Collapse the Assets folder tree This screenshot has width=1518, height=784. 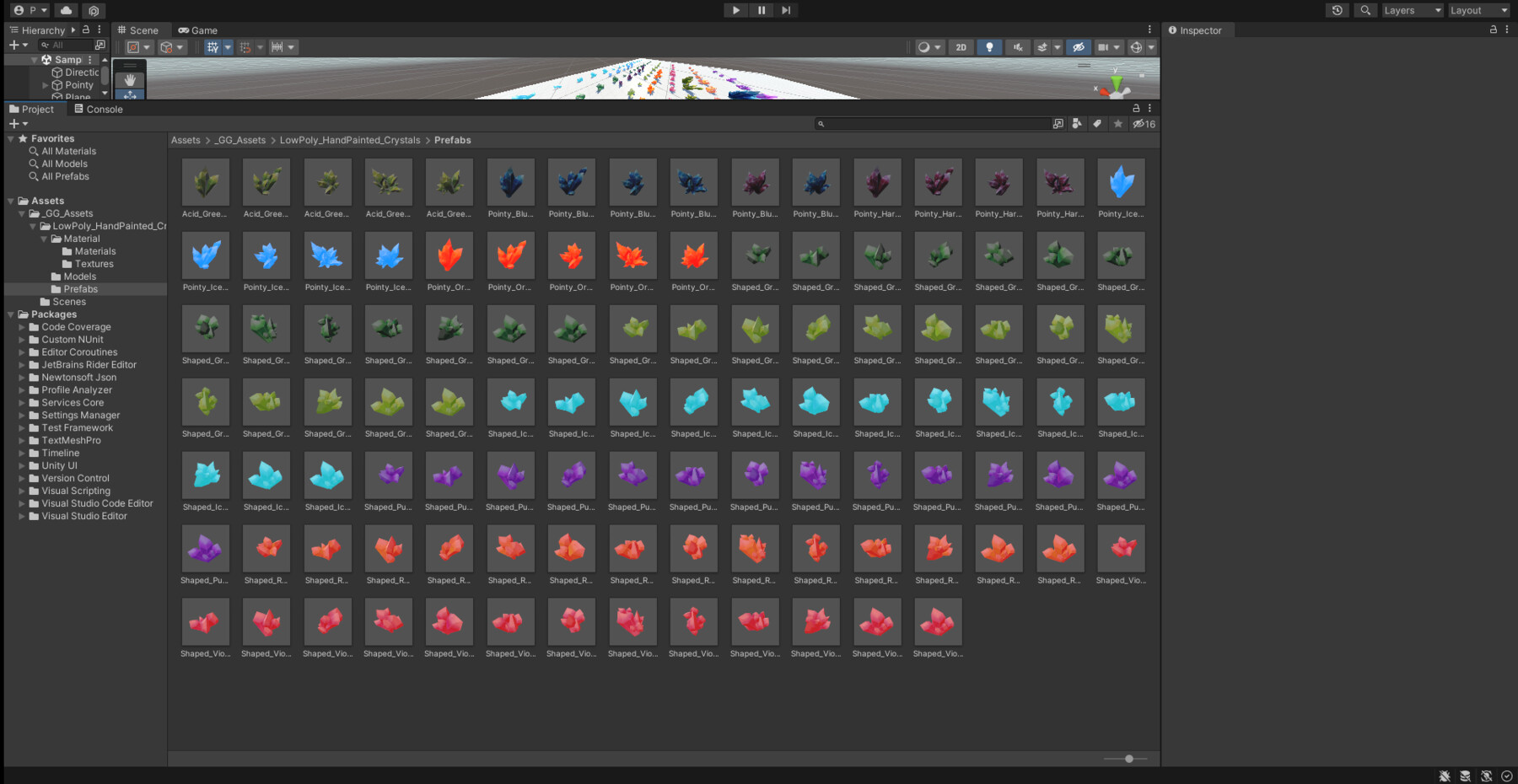[x=9, y=200]
